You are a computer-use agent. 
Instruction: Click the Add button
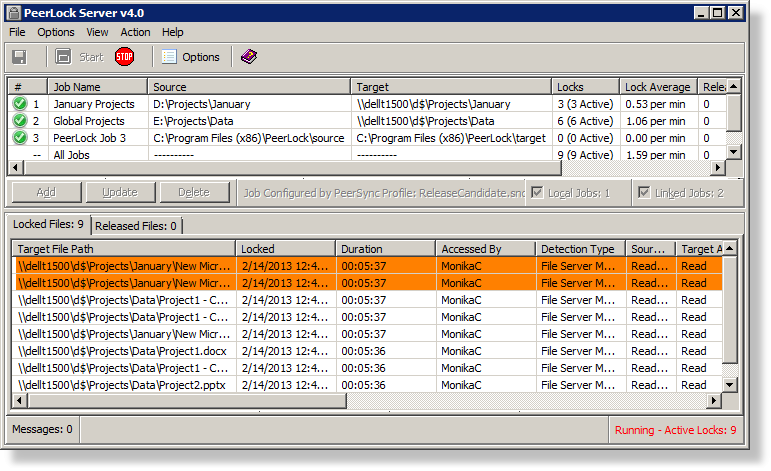tap(46, 192)
